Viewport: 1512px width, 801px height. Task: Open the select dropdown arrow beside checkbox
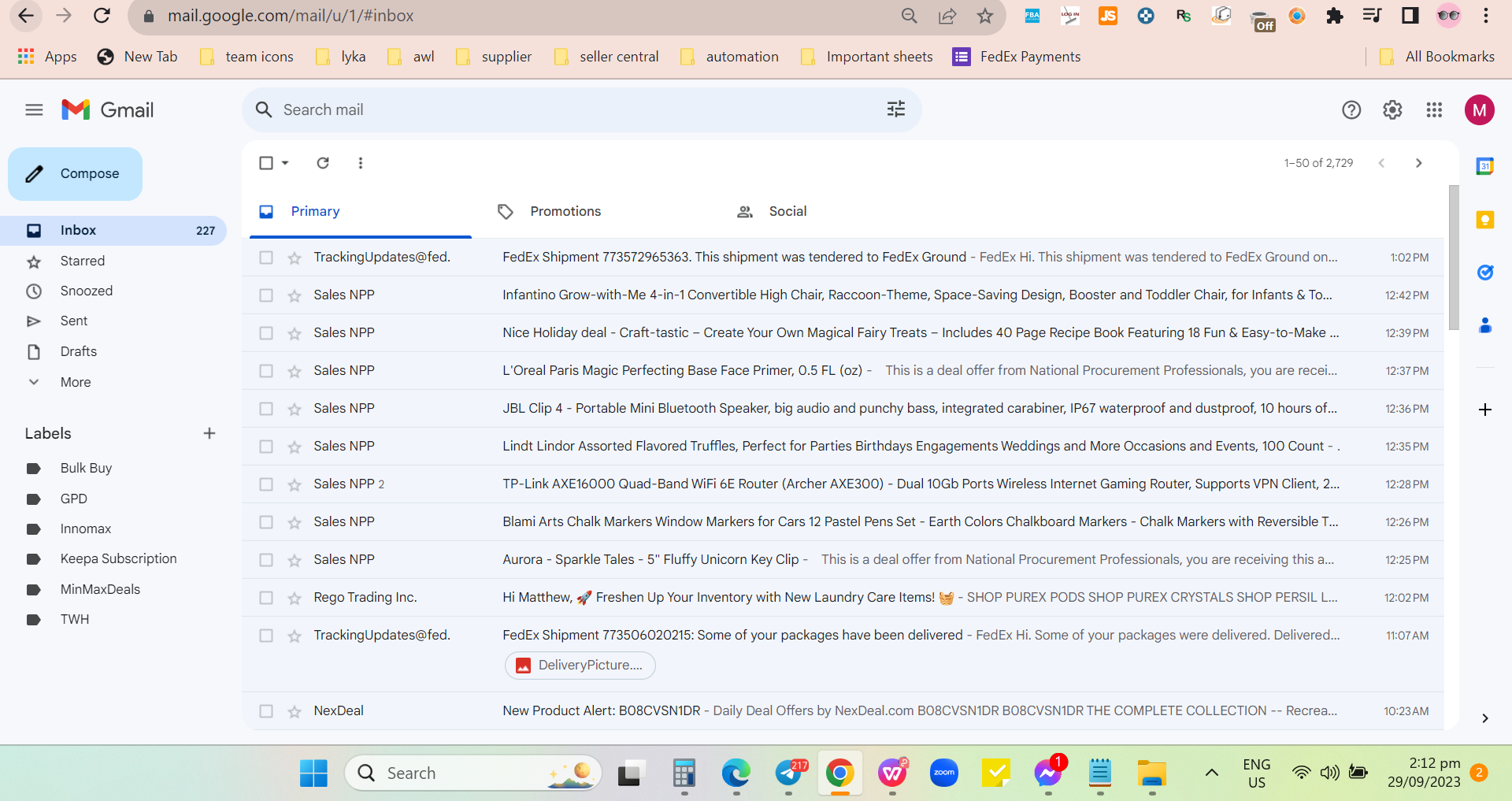pos(285,163)
